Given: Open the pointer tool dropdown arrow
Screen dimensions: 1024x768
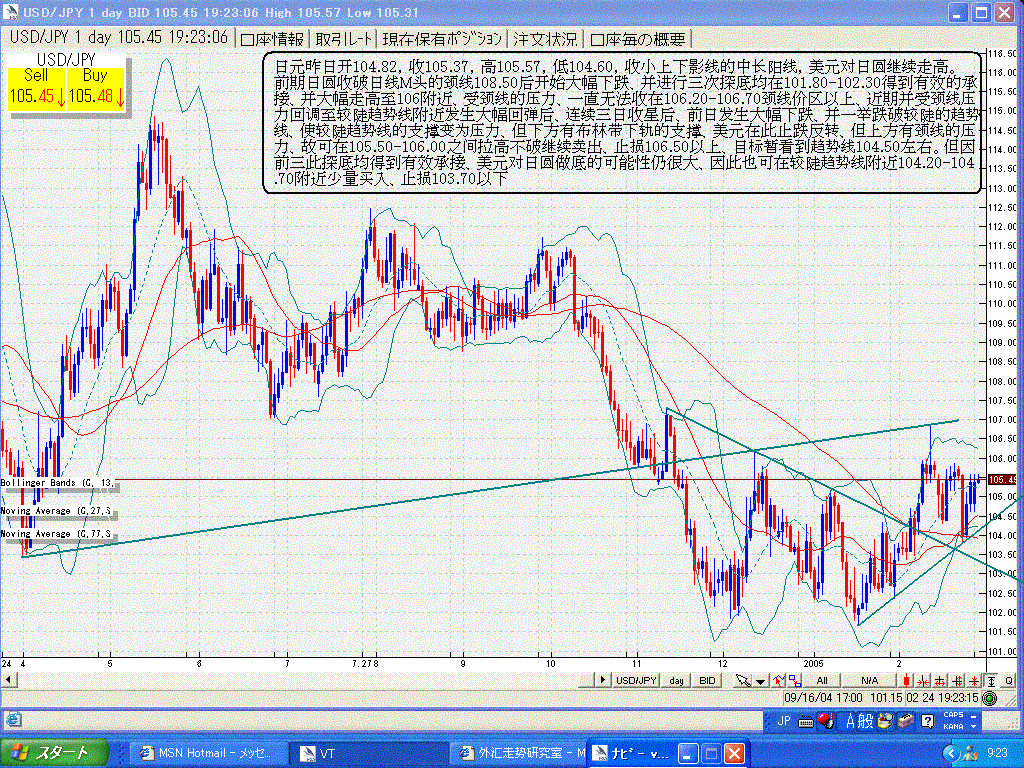Looking at the screenshot, I should point(761,681).
